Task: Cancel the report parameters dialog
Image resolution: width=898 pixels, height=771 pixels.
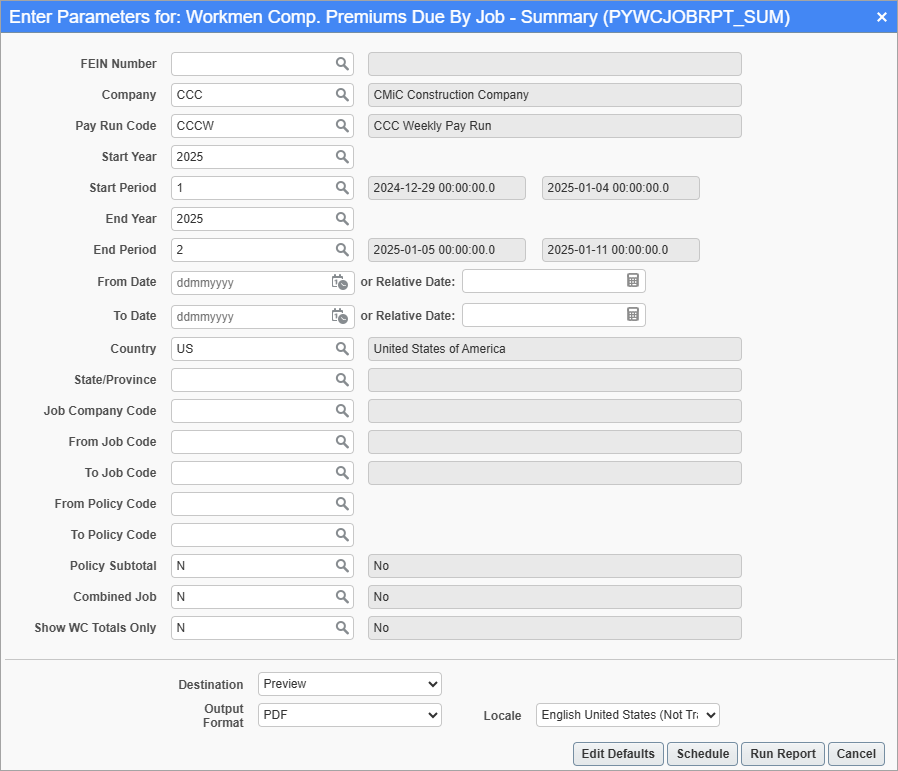Action: pyautogui.click(x=856, y=754)
